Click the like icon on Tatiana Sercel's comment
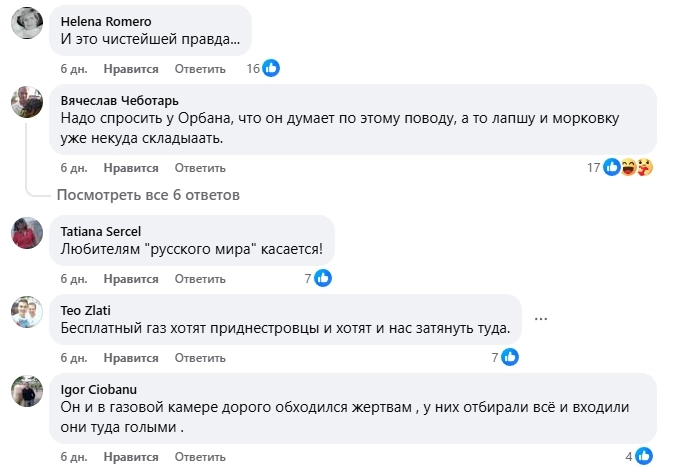Screen dimensions: 676x468 click(323, 279)
